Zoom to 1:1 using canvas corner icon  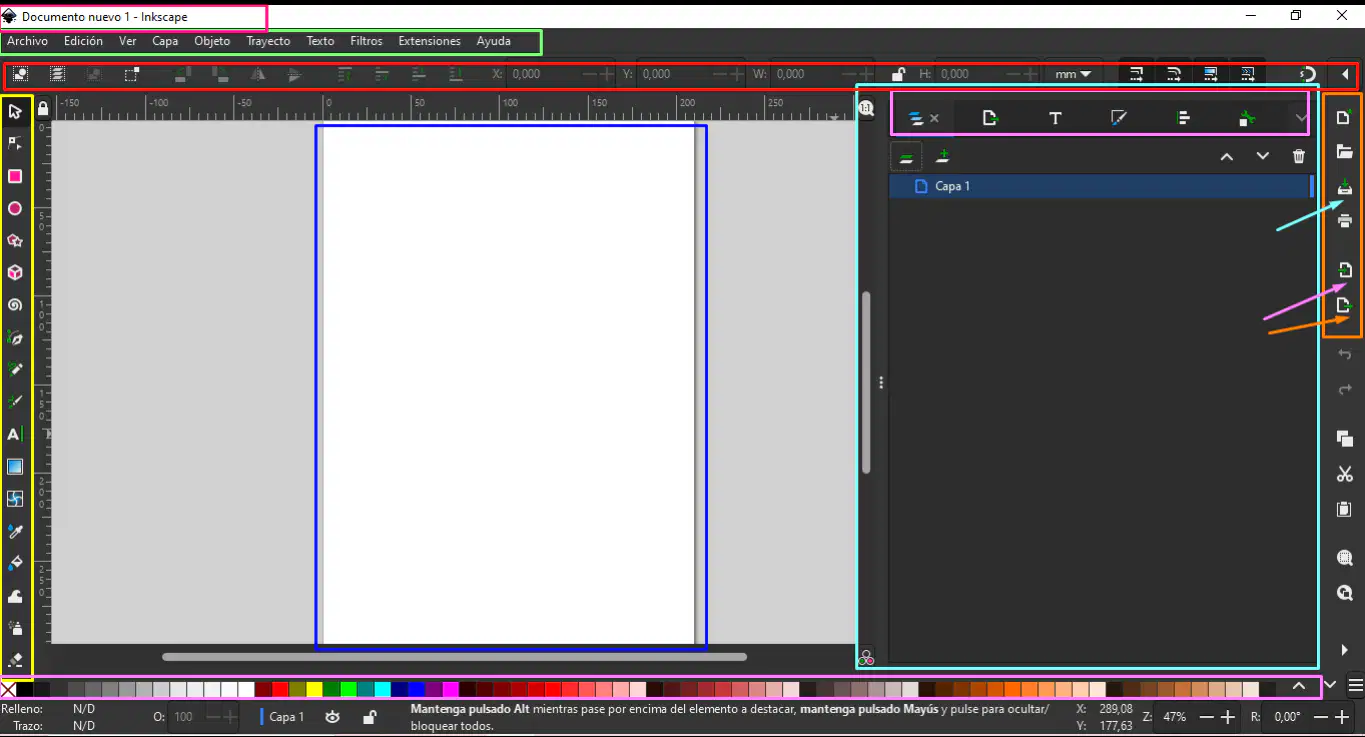866,109
